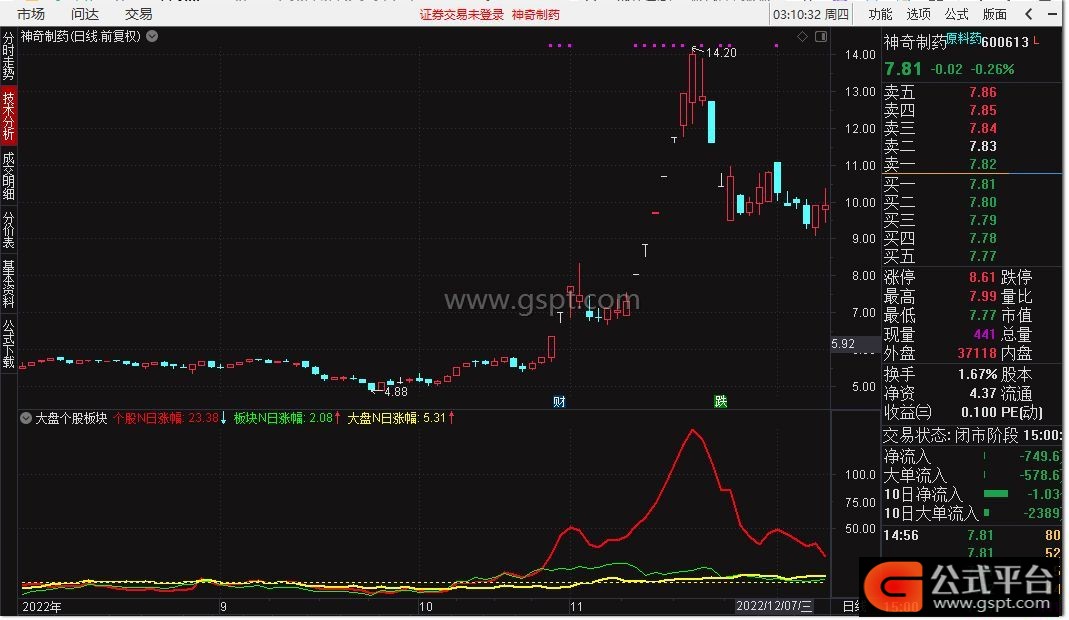Click the 交易状态: 闭市阶段 status line

click(972, 435)
